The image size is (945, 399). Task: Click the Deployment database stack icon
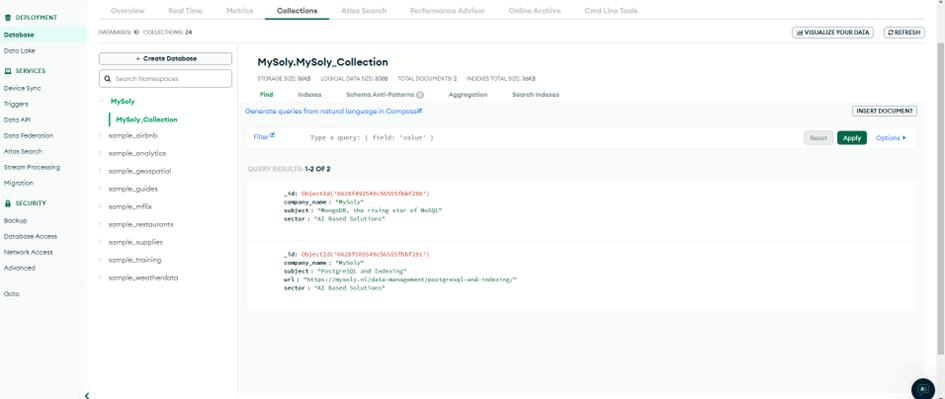tap(7, 17)
